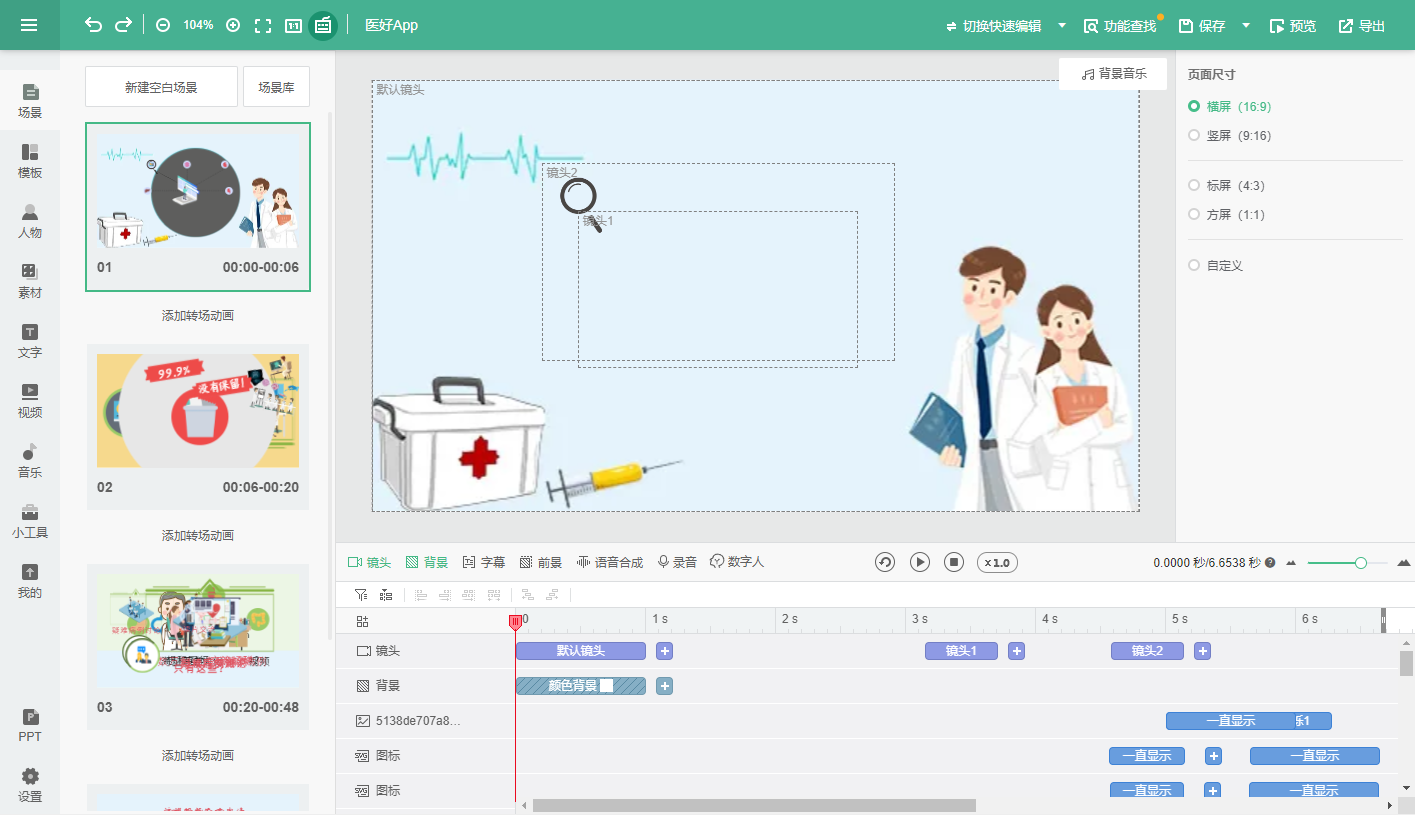Select 方屏 (1:1) page size
Viewport: 1415px width, 816px height.
click(1226, 214)
